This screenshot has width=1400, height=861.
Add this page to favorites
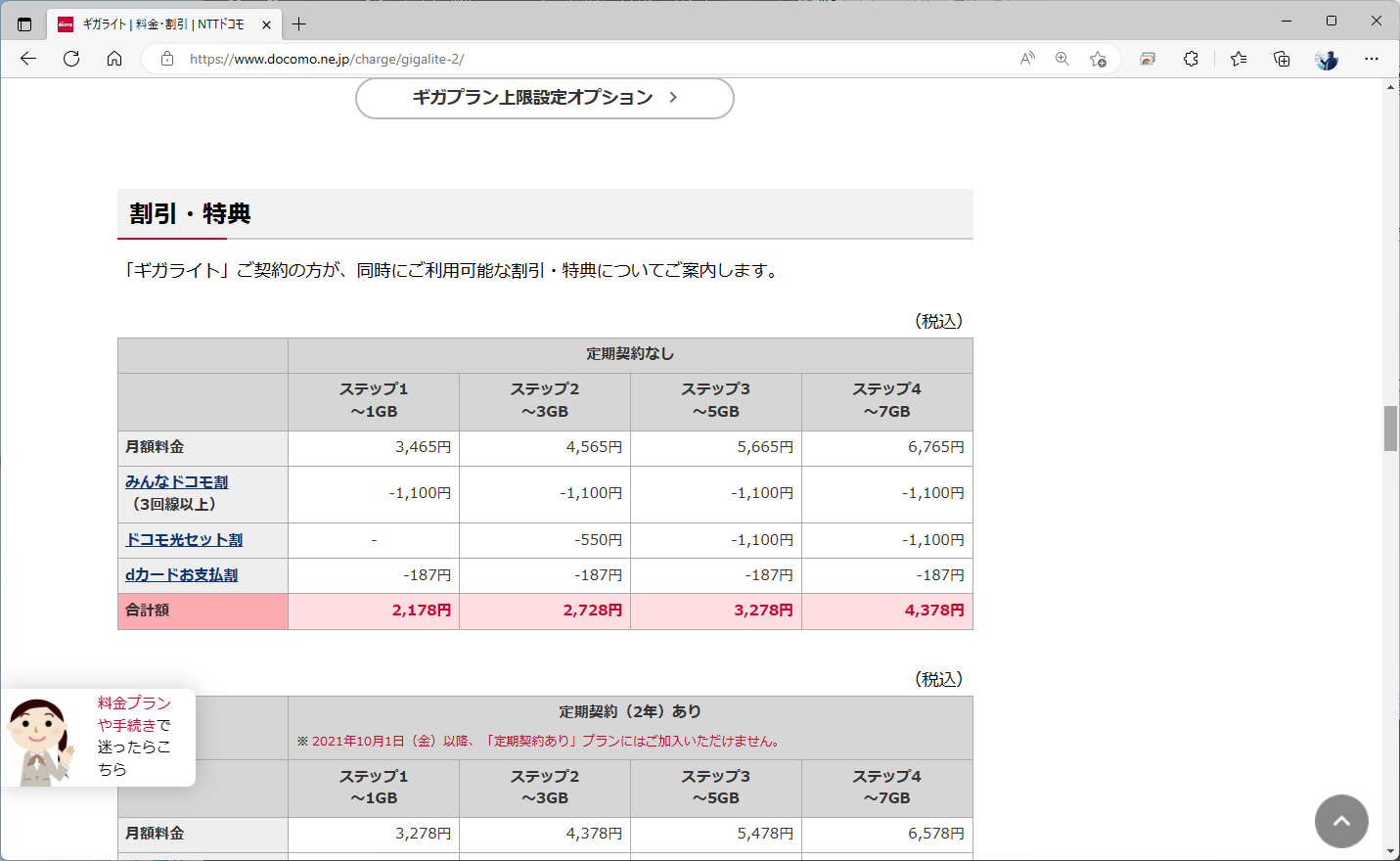coord(1098,59)
